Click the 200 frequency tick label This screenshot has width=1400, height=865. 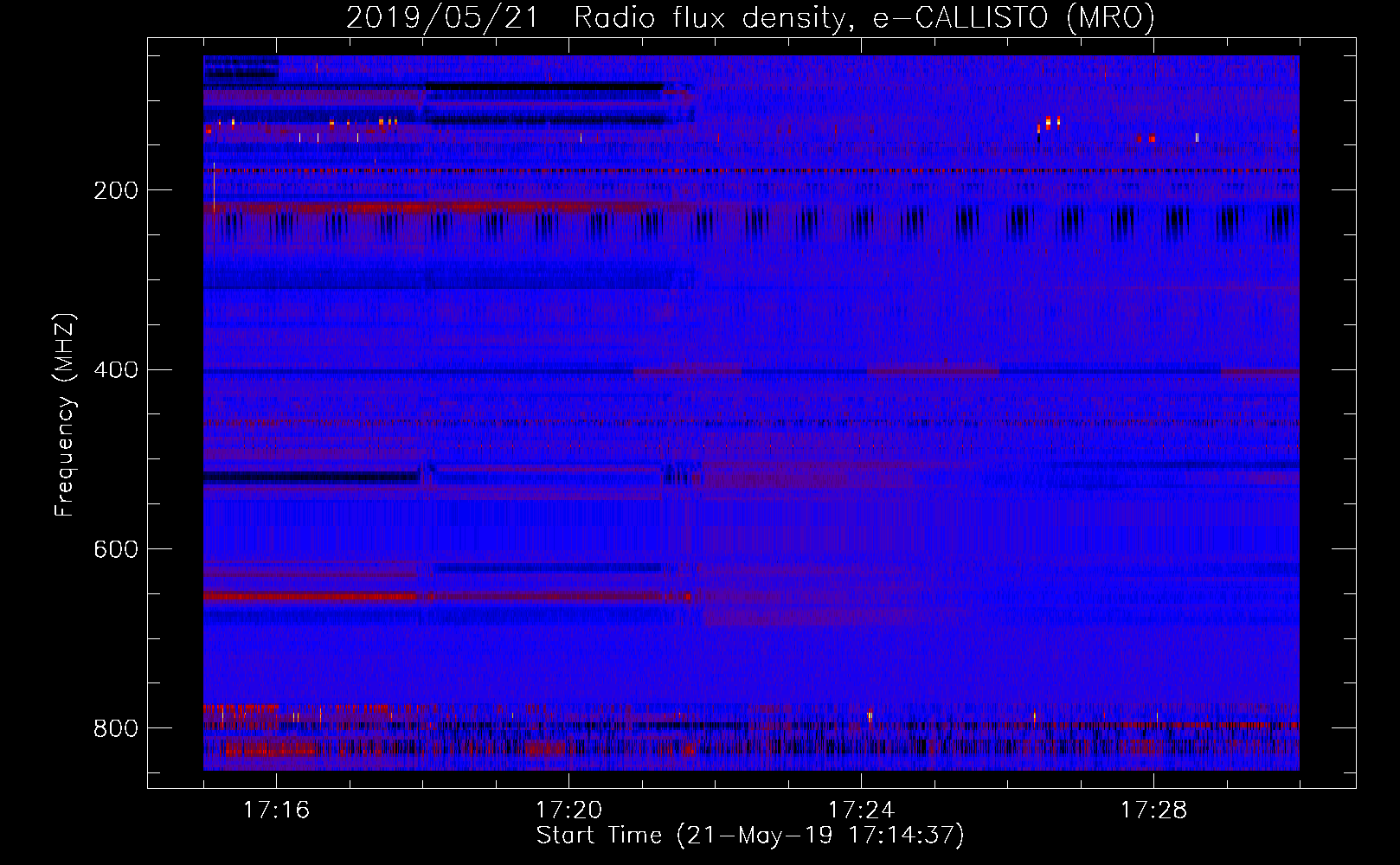115,190
